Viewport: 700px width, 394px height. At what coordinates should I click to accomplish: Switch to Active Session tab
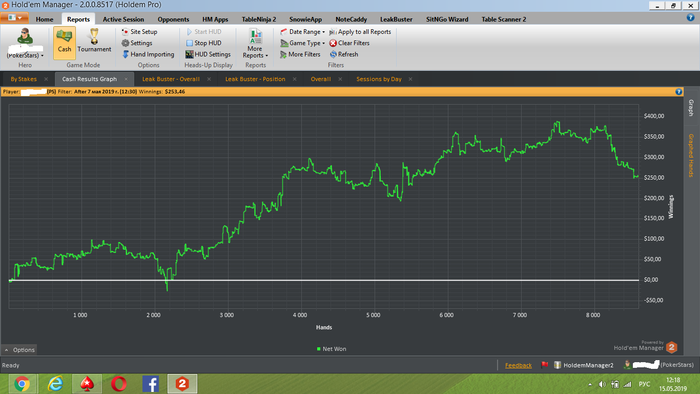pyautogui.click(x=123, y=19)
